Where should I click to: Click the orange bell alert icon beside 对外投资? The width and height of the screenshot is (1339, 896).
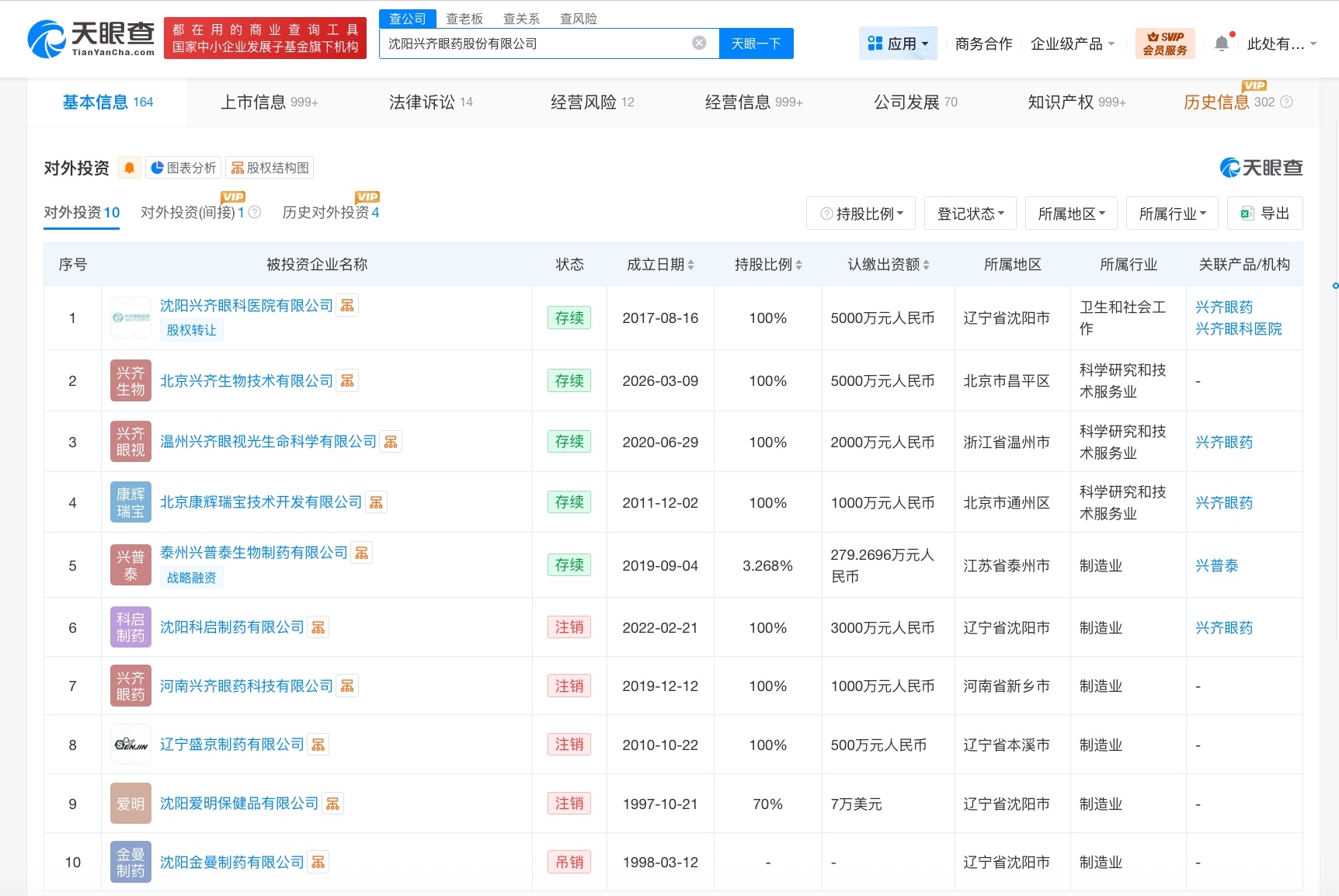coord(129,167)
